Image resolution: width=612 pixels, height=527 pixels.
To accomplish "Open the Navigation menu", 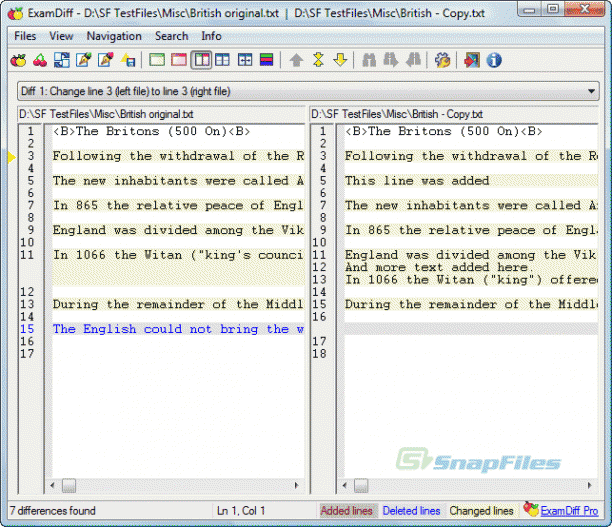I will coord(114,36).
